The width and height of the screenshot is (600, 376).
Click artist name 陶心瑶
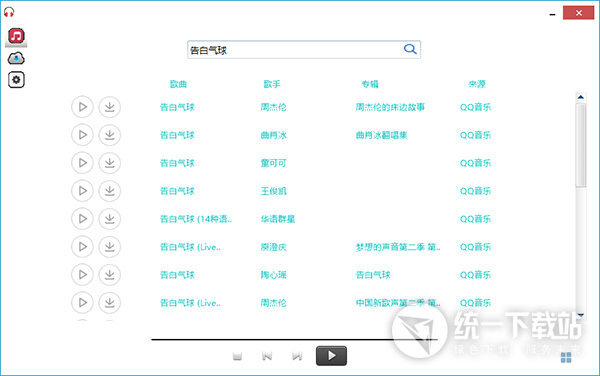coord(273,275)
